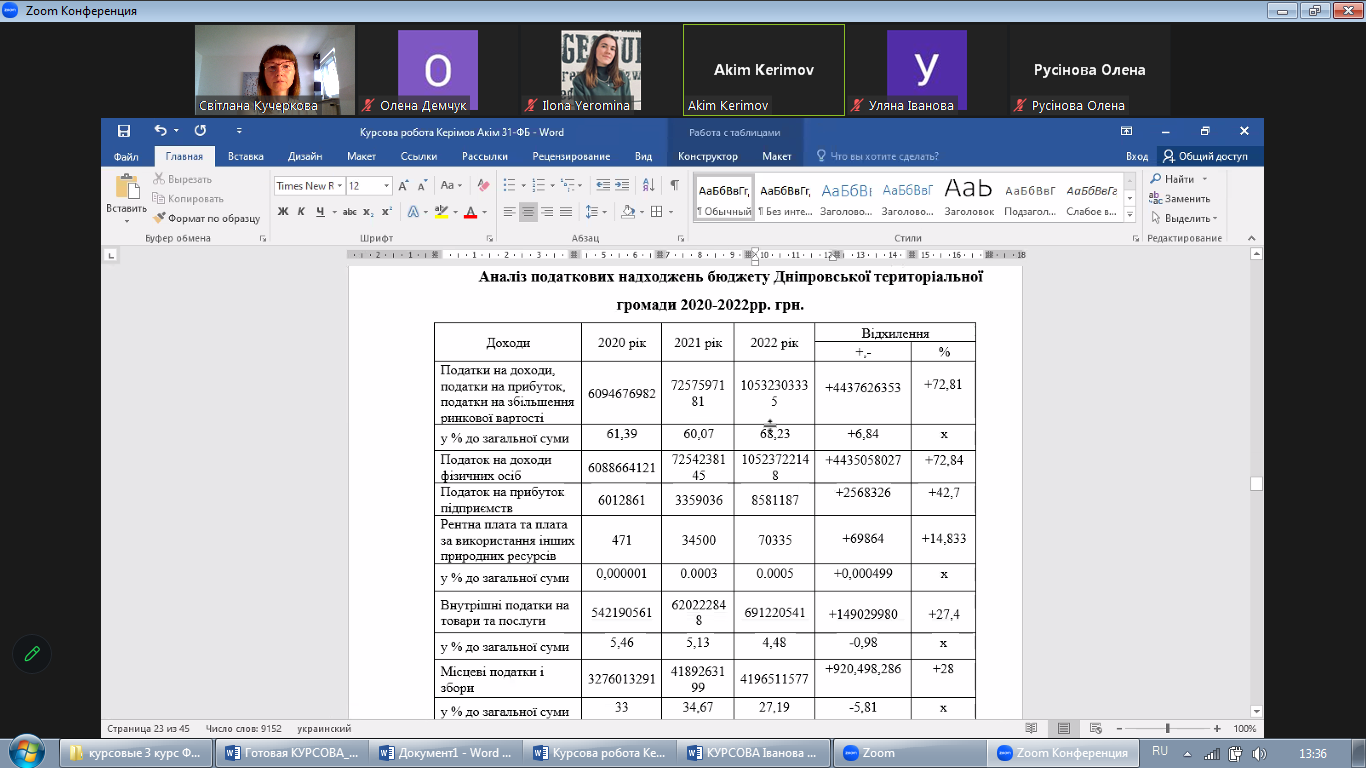
Task: Toggle italic formatting (К)
Action: tap(302, 212)
